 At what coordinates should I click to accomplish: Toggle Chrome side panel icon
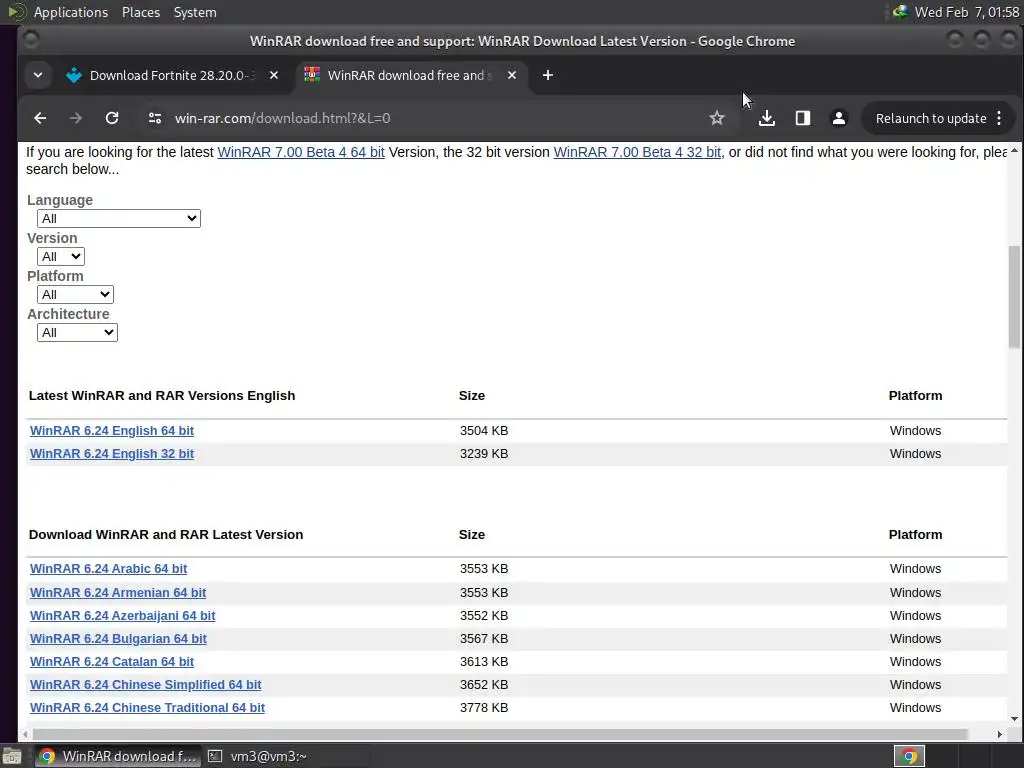click(x=803, y=118)
